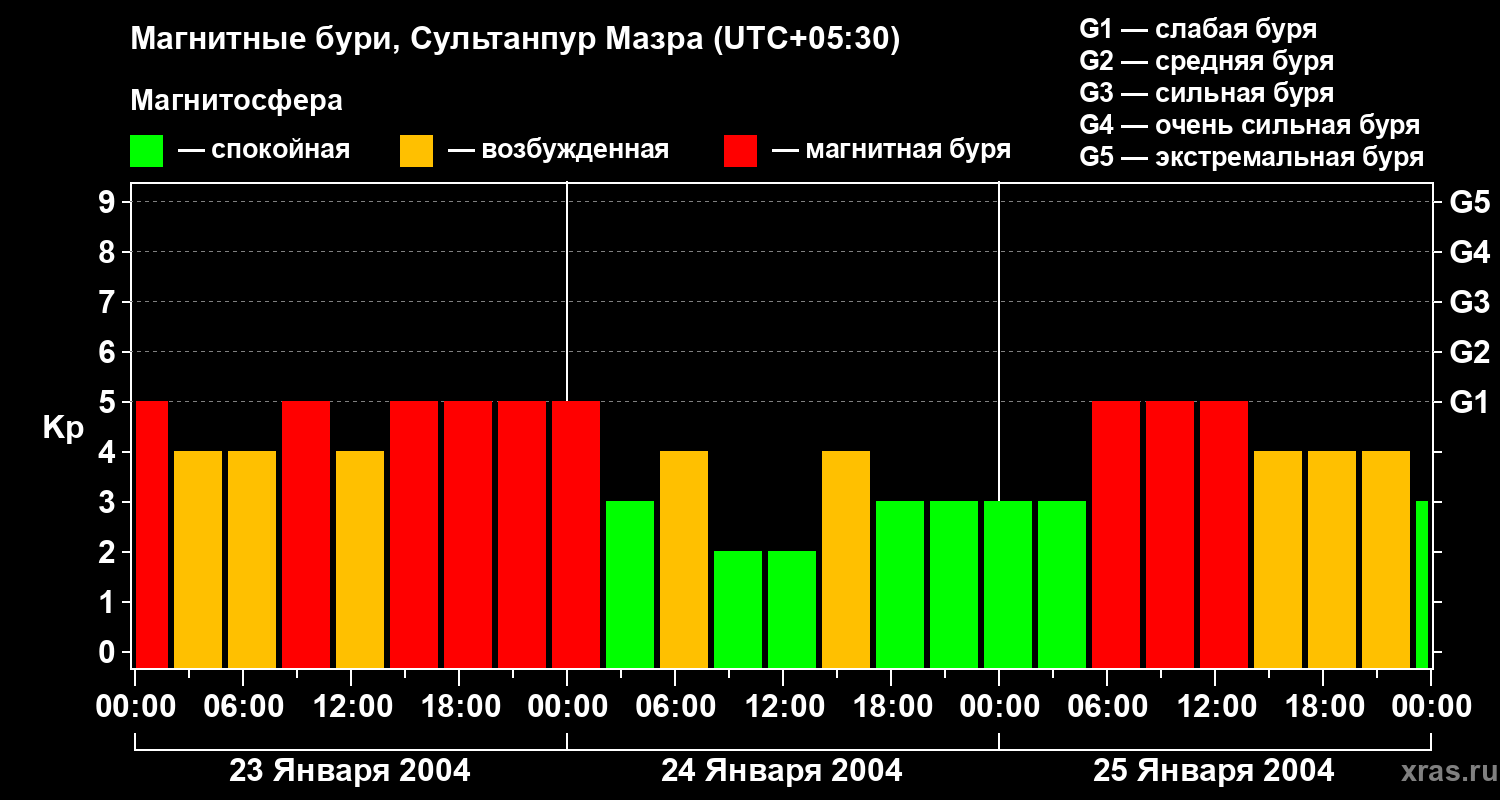Click the red bar over 12:00 on 25 January

[x=1224, y=534]
